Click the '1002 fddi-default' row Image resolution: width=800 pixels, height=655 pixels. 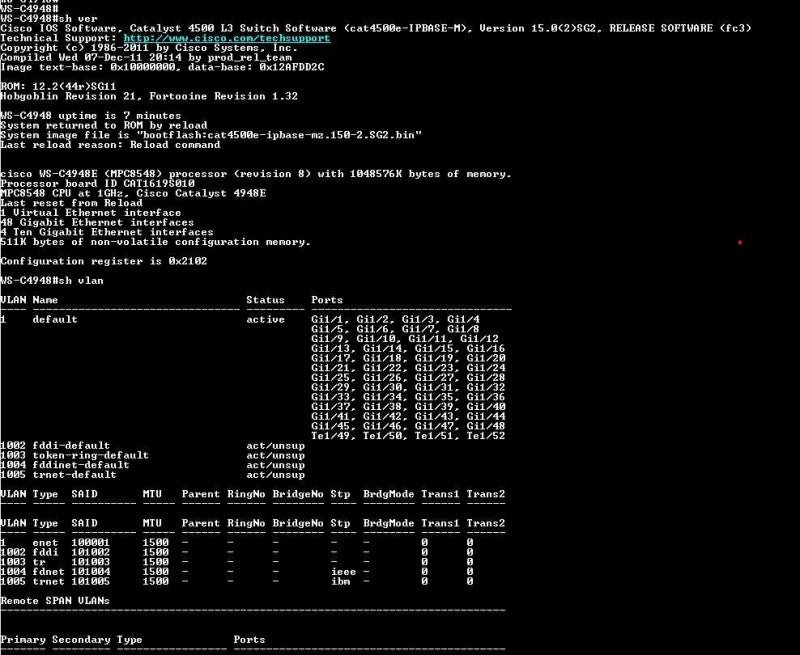(x=153, y=445)
